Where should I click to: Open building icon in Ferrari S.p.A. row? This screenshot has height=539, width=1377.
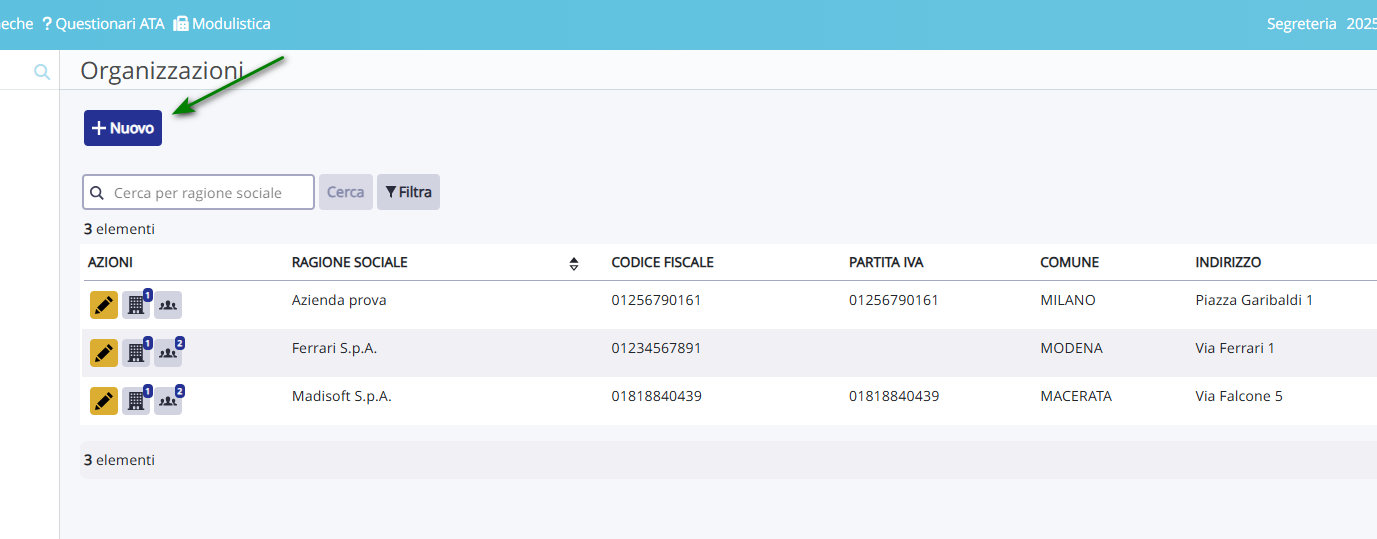click(x=136, y=353)
